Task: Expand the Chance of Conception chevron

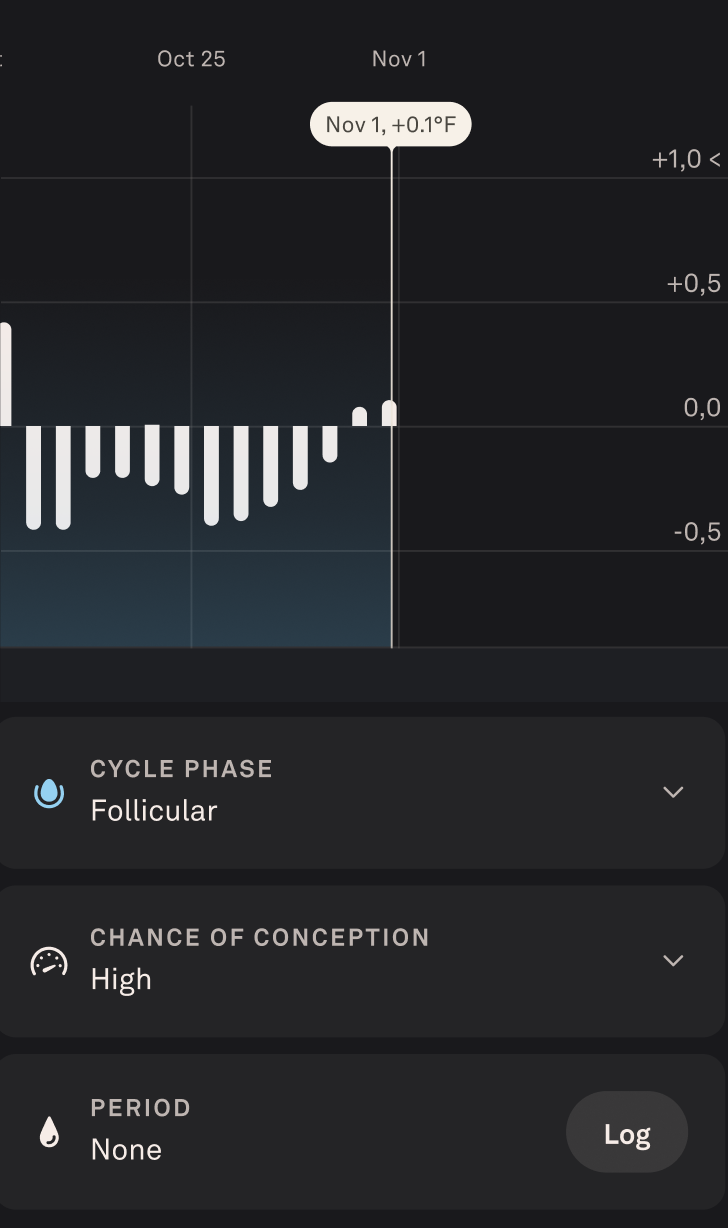Action: click(673, 961)
